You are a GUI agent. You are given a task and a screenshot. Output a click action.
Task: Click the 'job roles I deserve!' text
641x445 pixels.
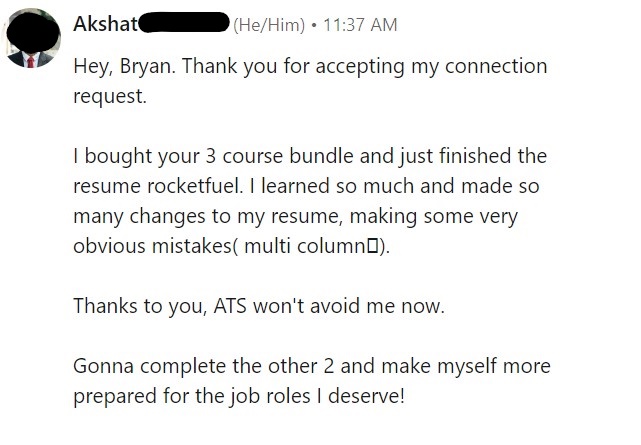point(317,396)
